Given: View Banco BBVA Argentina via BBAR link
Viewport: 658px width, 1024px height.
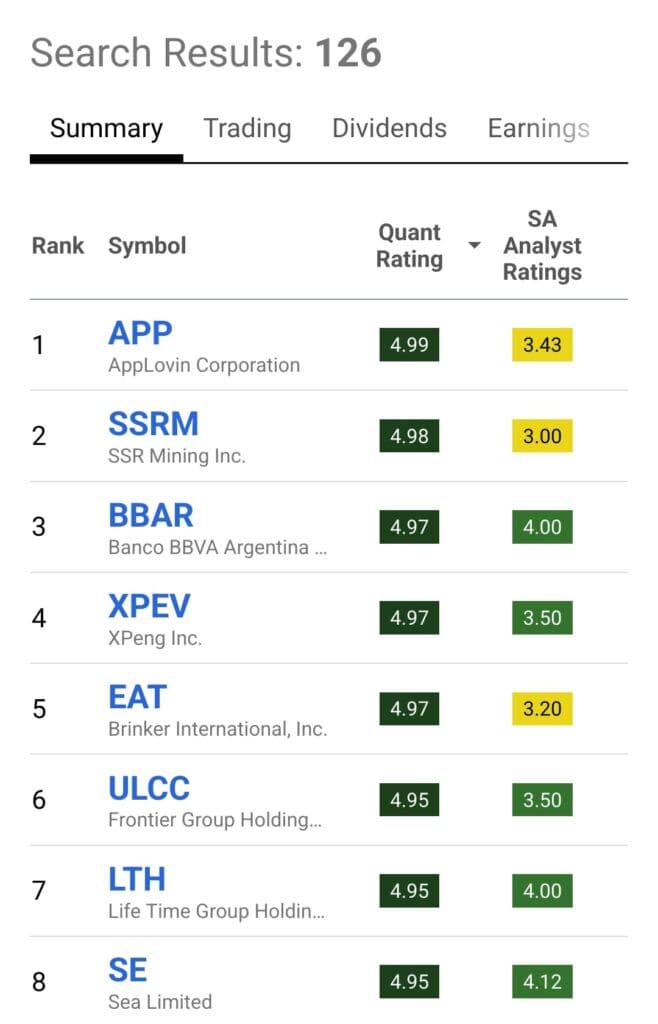Looking at the screenshot, I should click(150, 515).
